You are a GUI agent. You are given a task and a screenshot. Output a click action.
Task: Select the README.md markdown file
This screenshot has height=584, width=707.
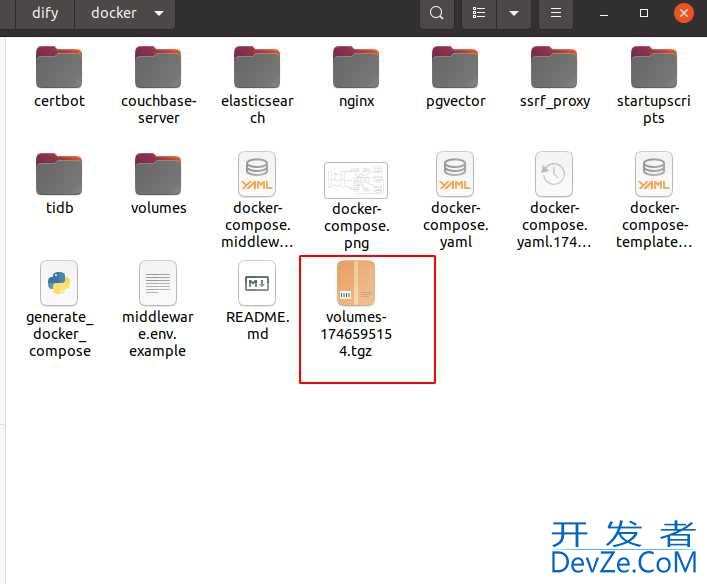(x=257, y=284)
